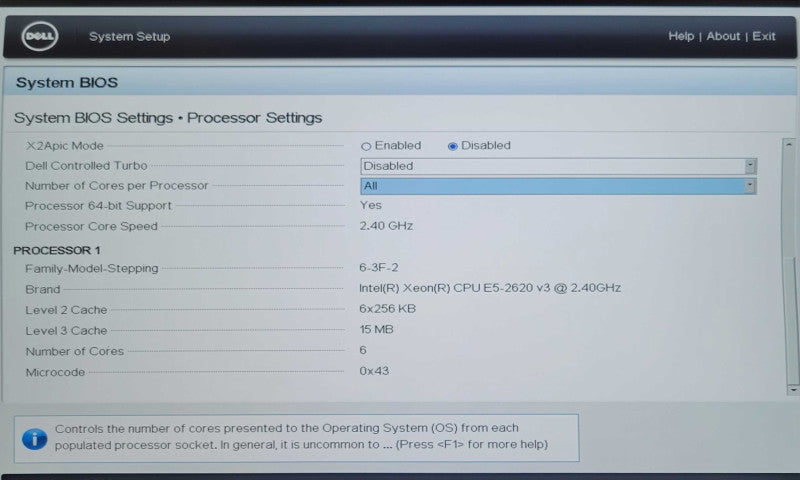
Task: Click the blue info icon in help box
Action: [35, 439]
